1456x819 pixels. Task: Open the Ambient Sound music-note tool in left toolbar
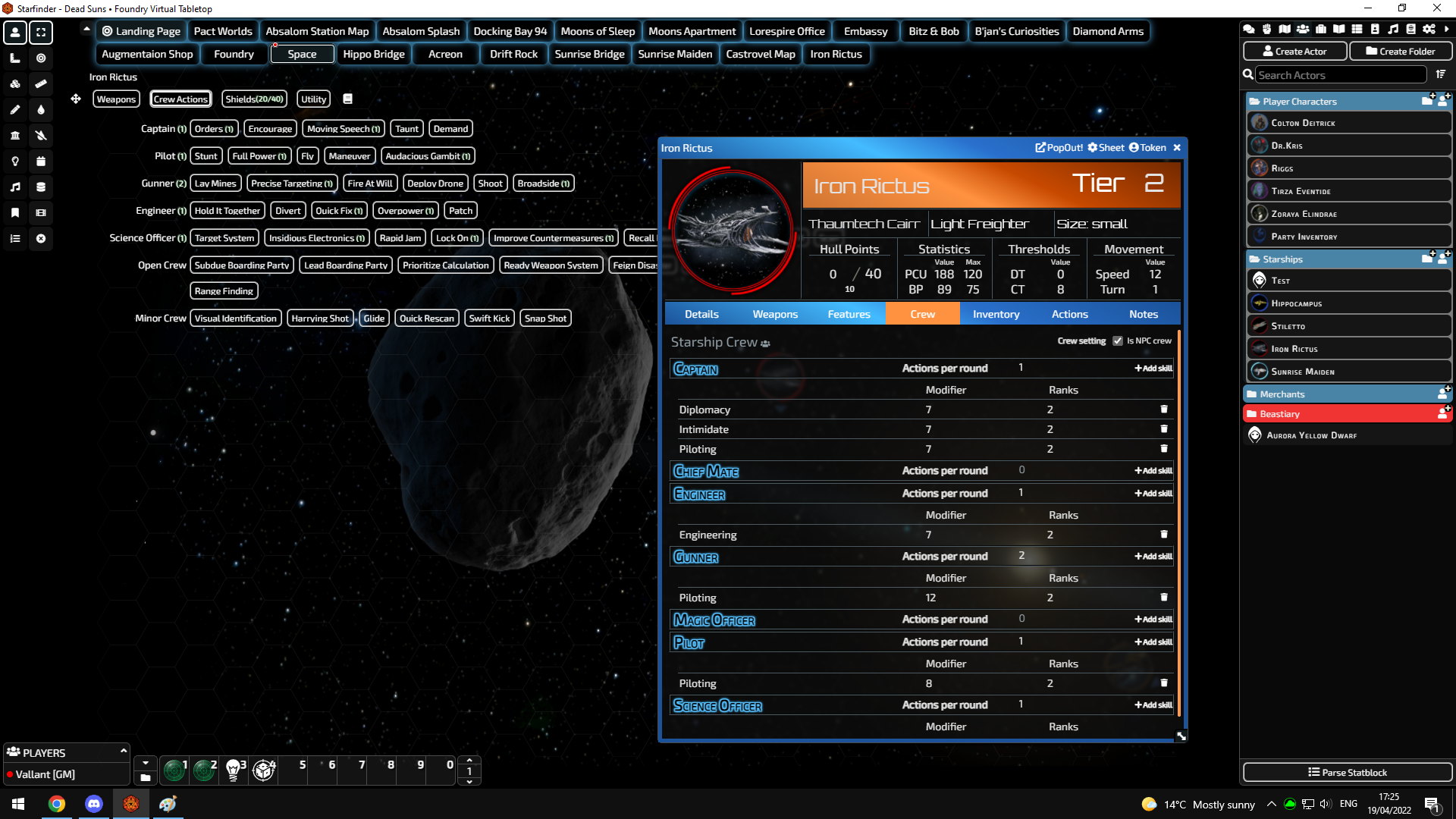(15, 187)
